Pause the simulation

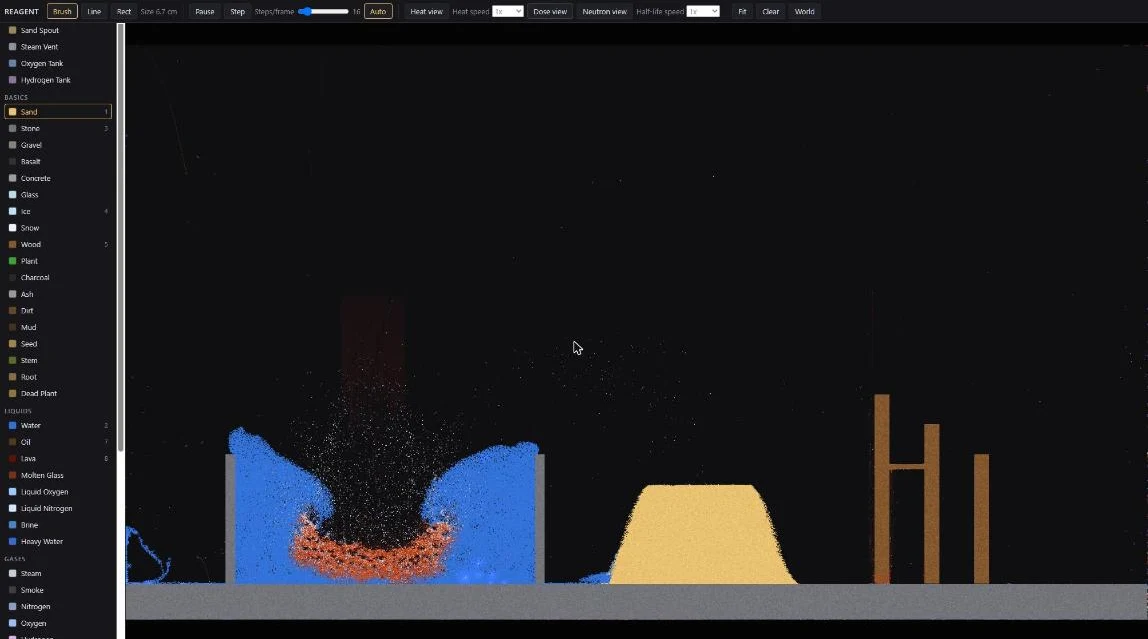click(204, 12)
